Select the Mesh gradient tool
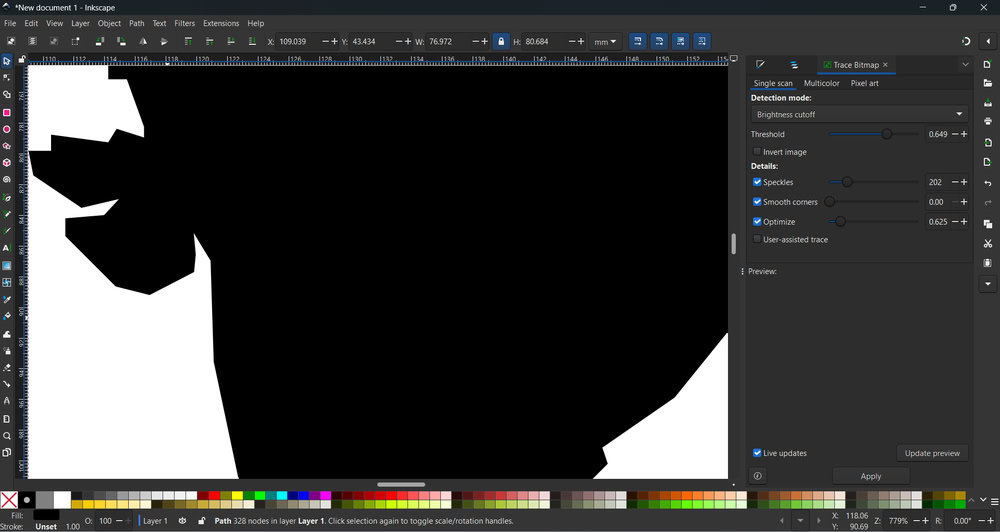Screen dimensions: 1000x532 pyautogui.click(x=6, y=282)
